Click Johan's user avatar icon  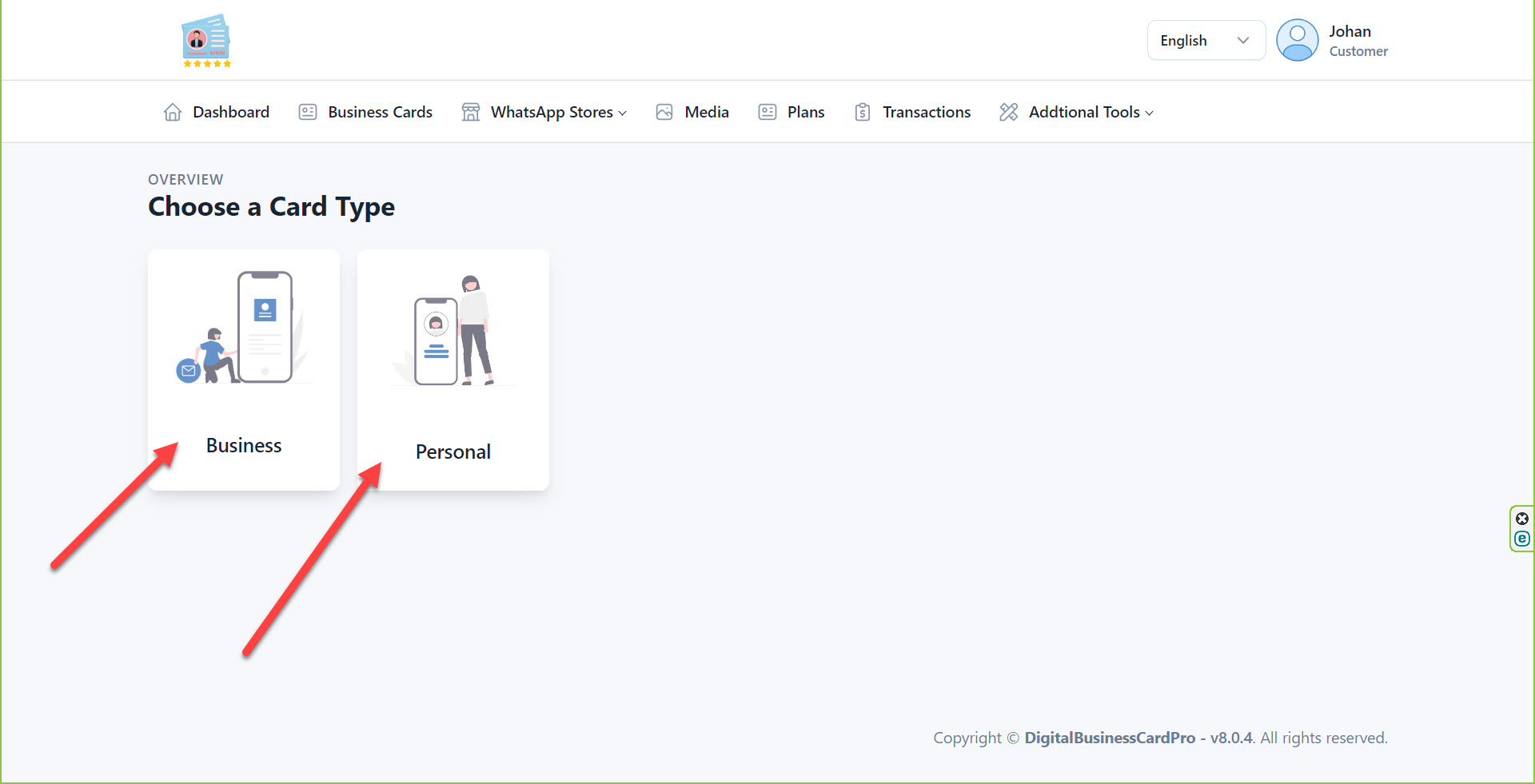tap(1297, 40)
